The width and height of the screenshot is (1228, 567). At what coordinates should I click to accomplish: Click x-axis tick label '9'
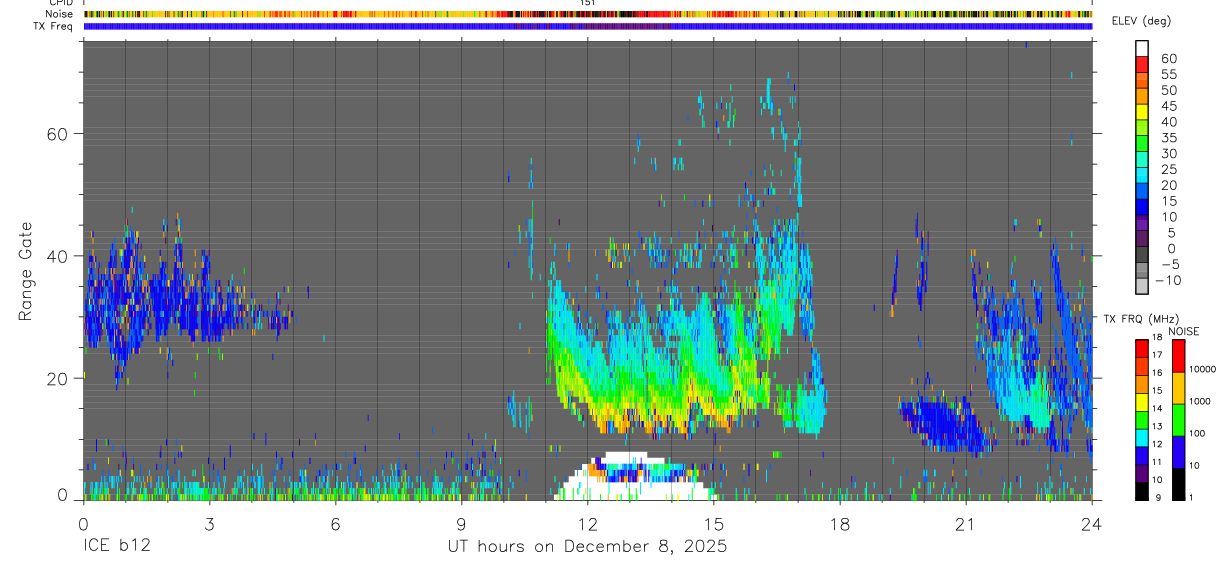461,523
